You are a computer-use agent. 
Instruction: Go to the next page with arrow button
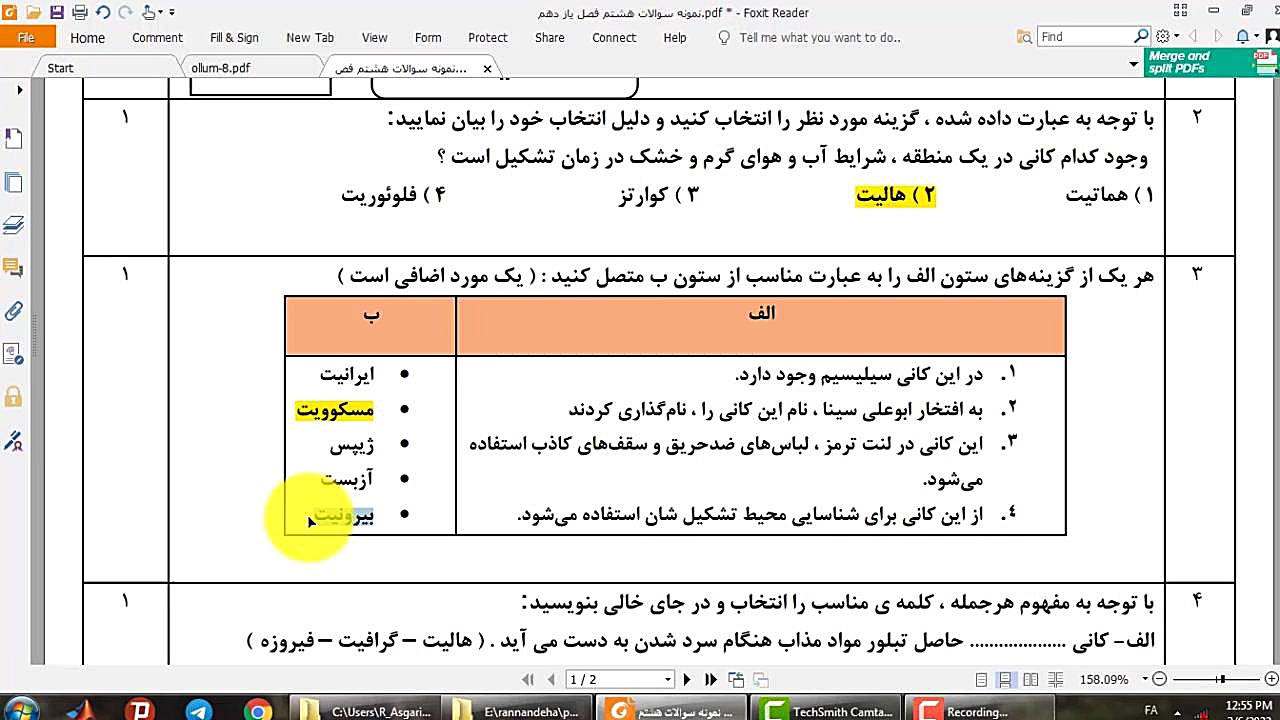point(687,678)
